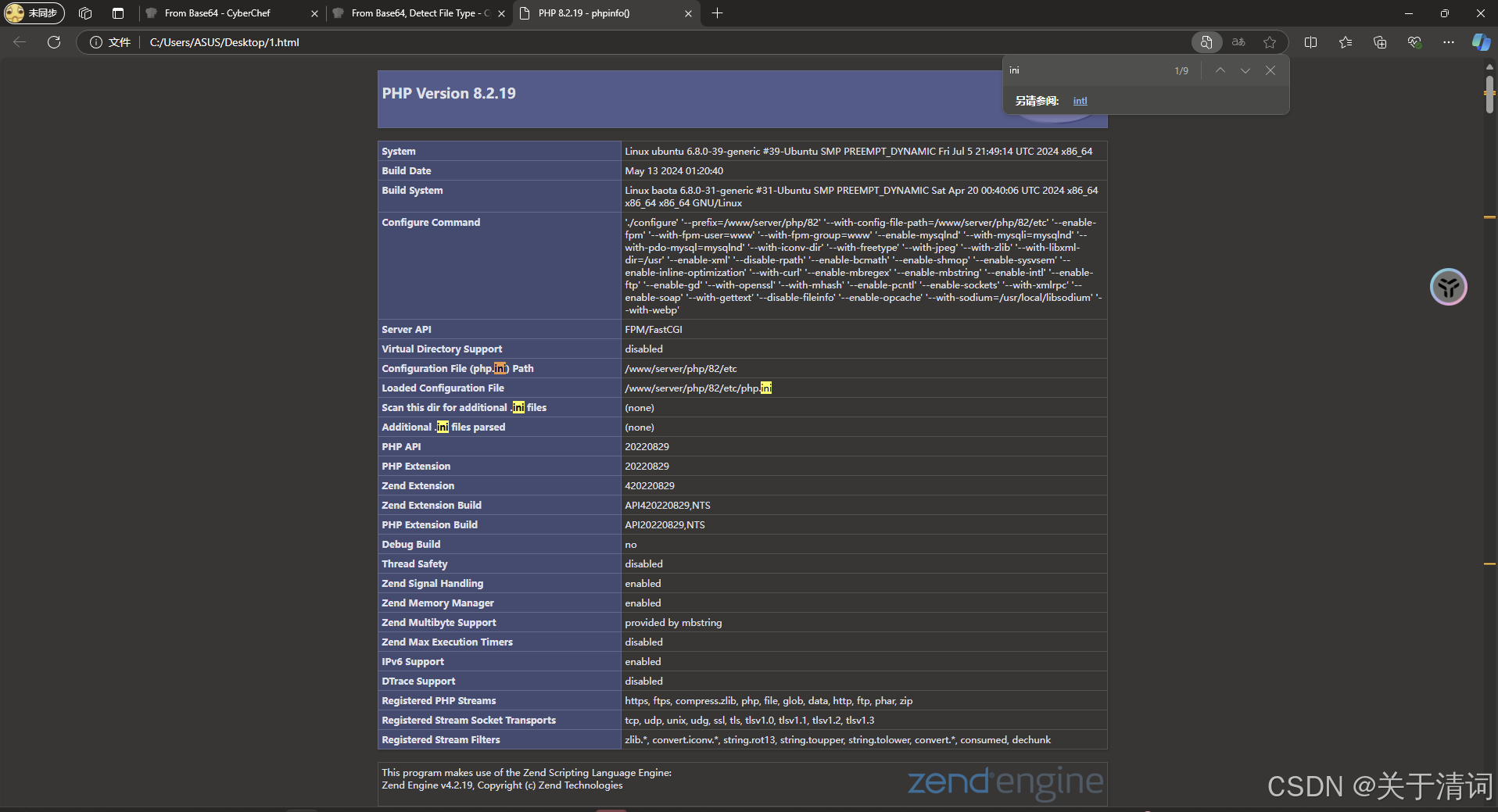Click the Zend Engine logo

[x=1005, y=782]
